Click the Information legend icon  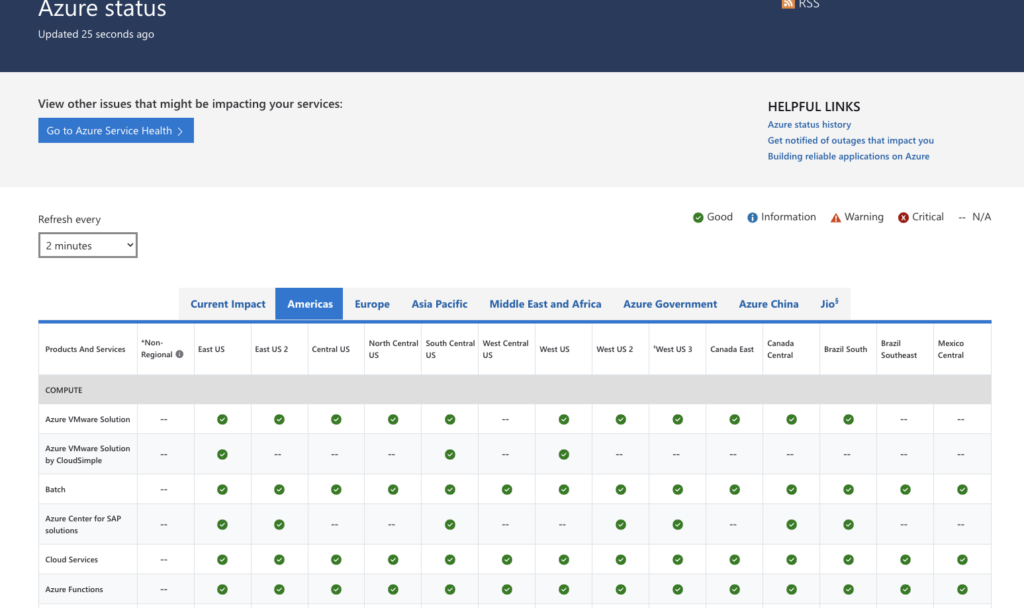point(752,217)
